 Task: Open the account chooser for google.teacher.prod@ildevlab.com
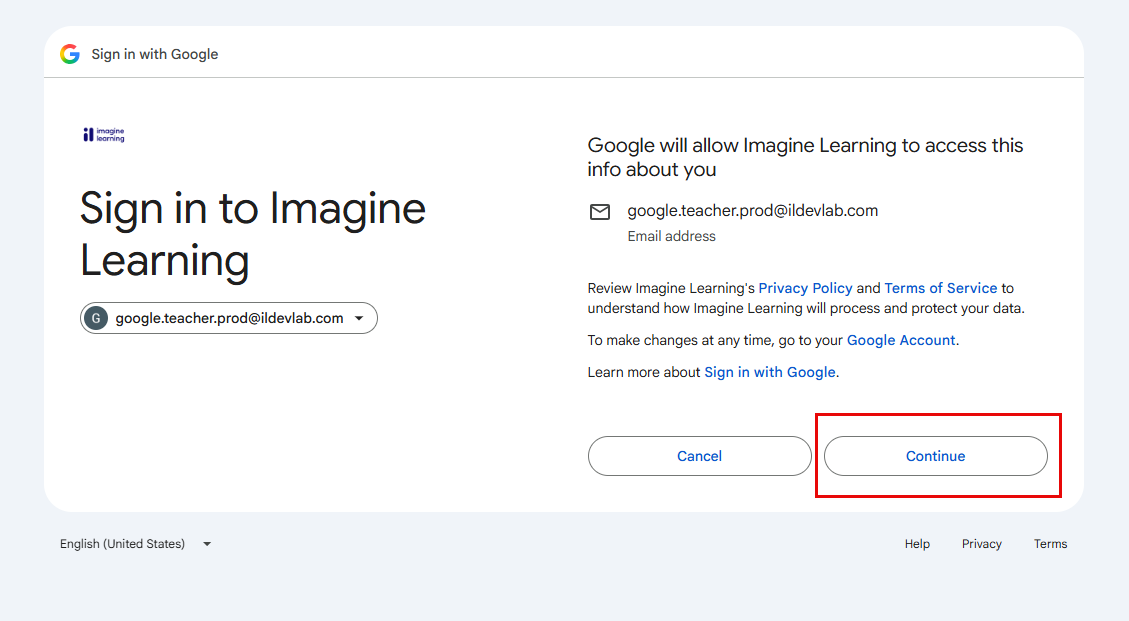click(229, 318)
